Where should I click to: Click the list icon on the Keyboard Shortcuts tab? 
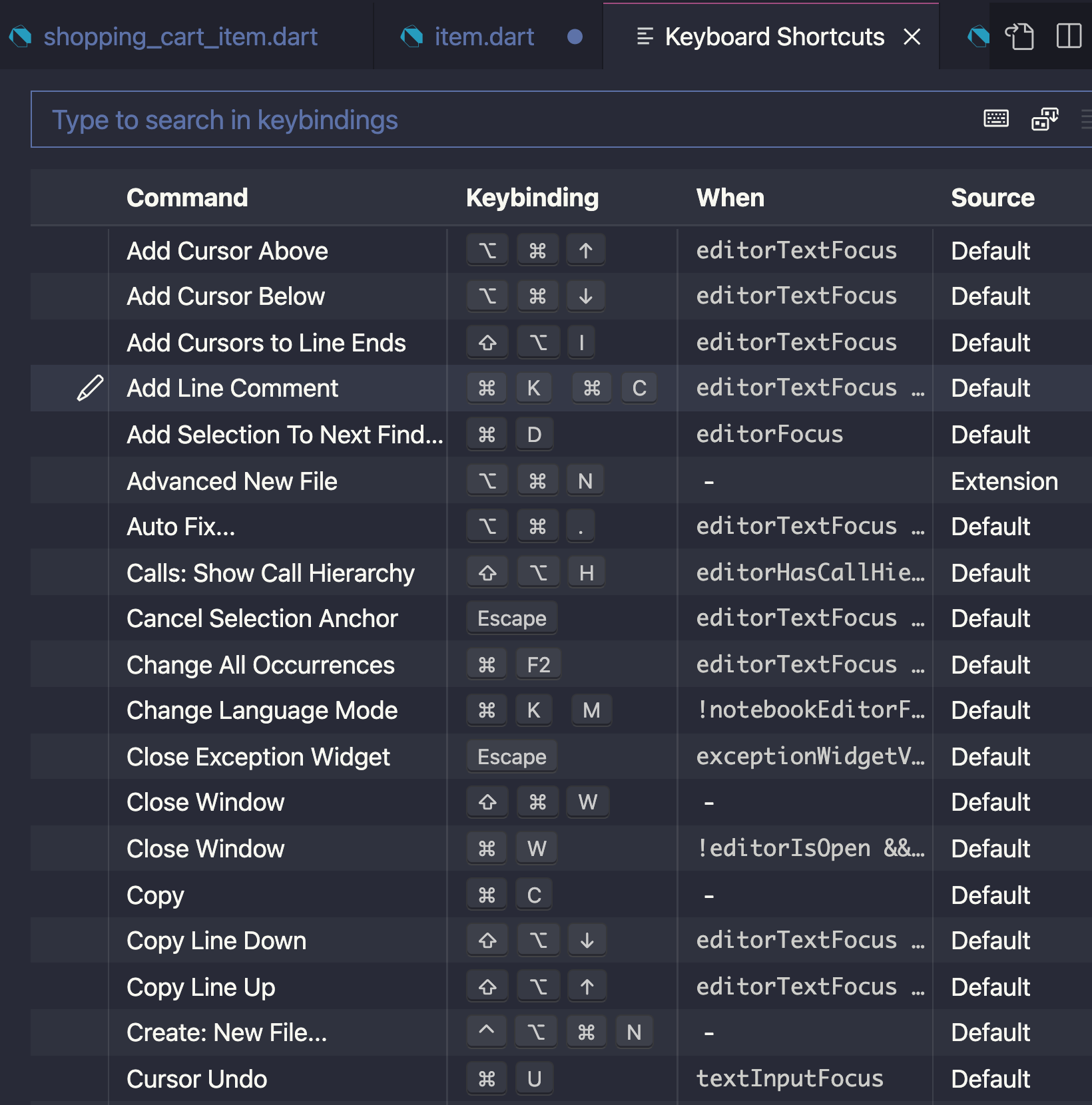coord(644,37)
